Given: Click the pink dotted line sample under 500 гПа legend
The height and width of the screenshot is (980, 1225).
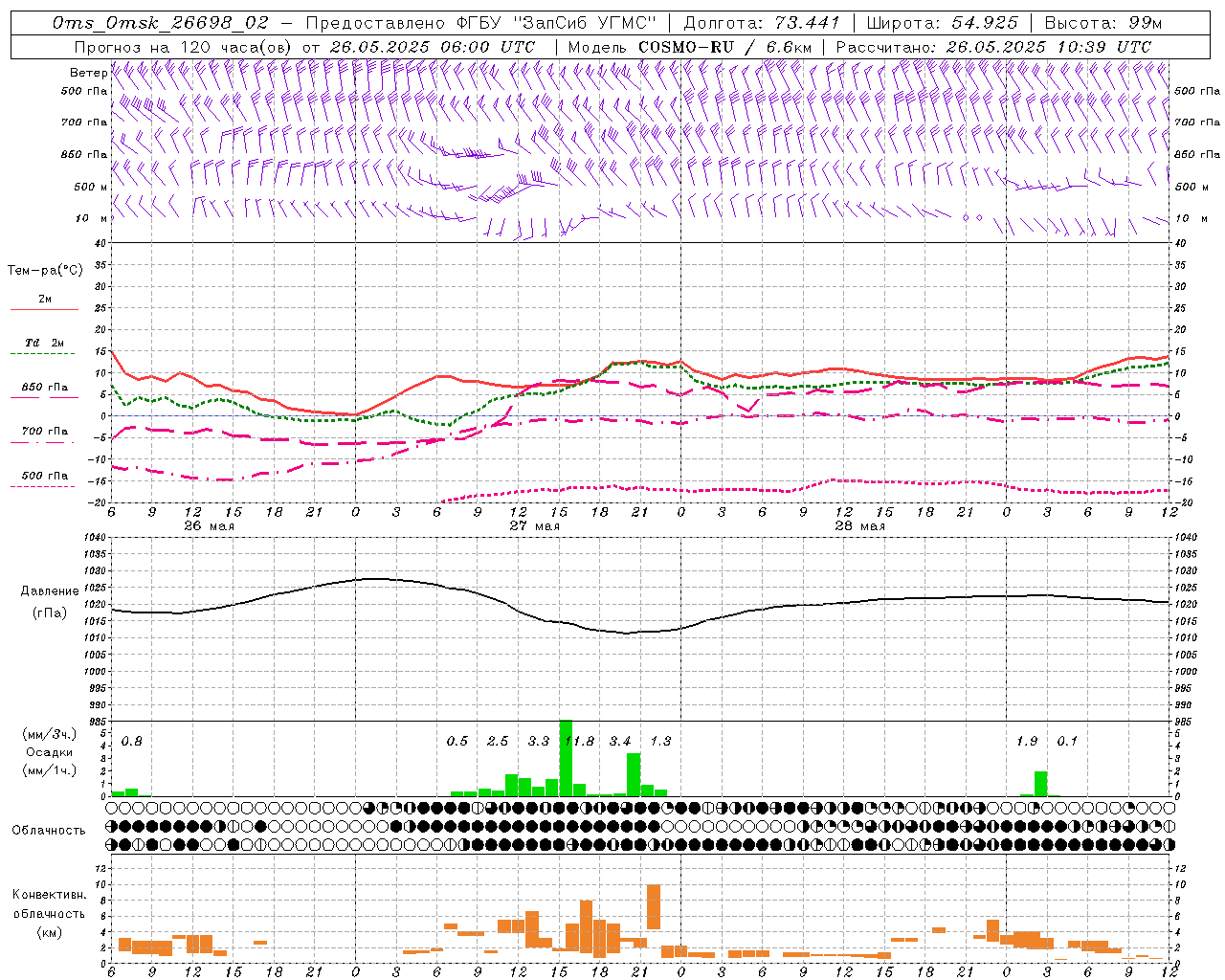Looking at the screenshot, I should 42,486.
